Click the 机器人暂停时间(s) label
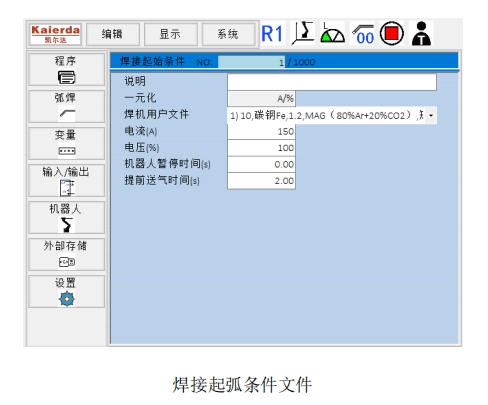Image resolution: width=488 pixels, height=405 pixels. coord(167,164)
